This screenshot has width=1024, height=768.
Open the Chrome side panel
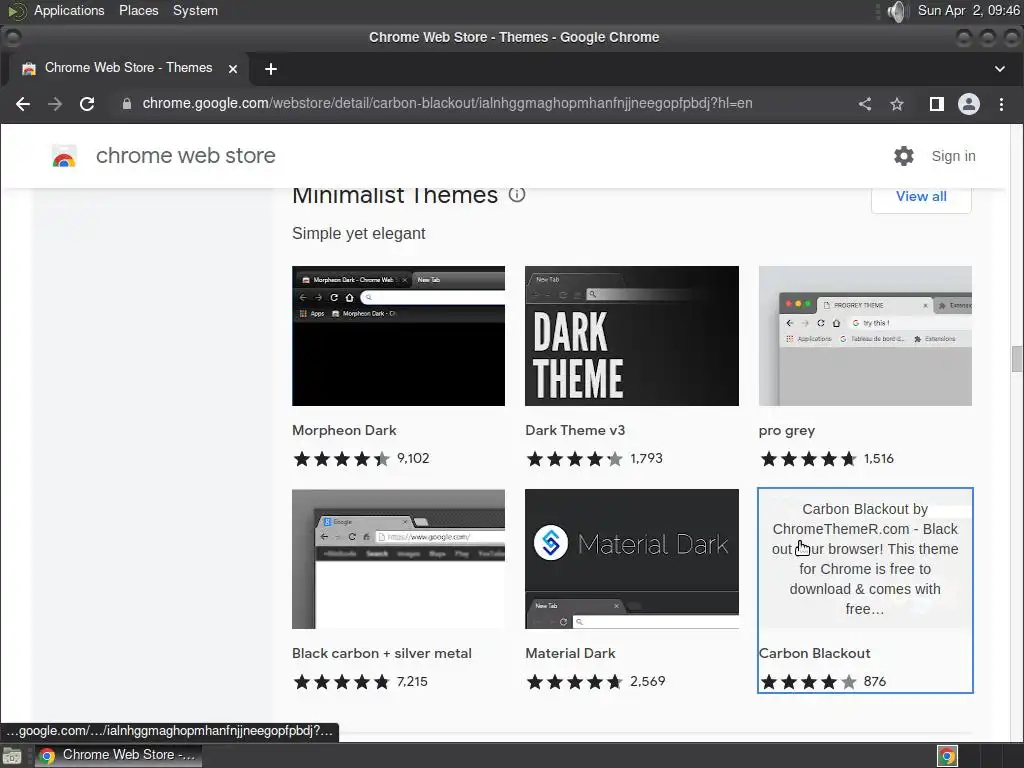point(936,104)
